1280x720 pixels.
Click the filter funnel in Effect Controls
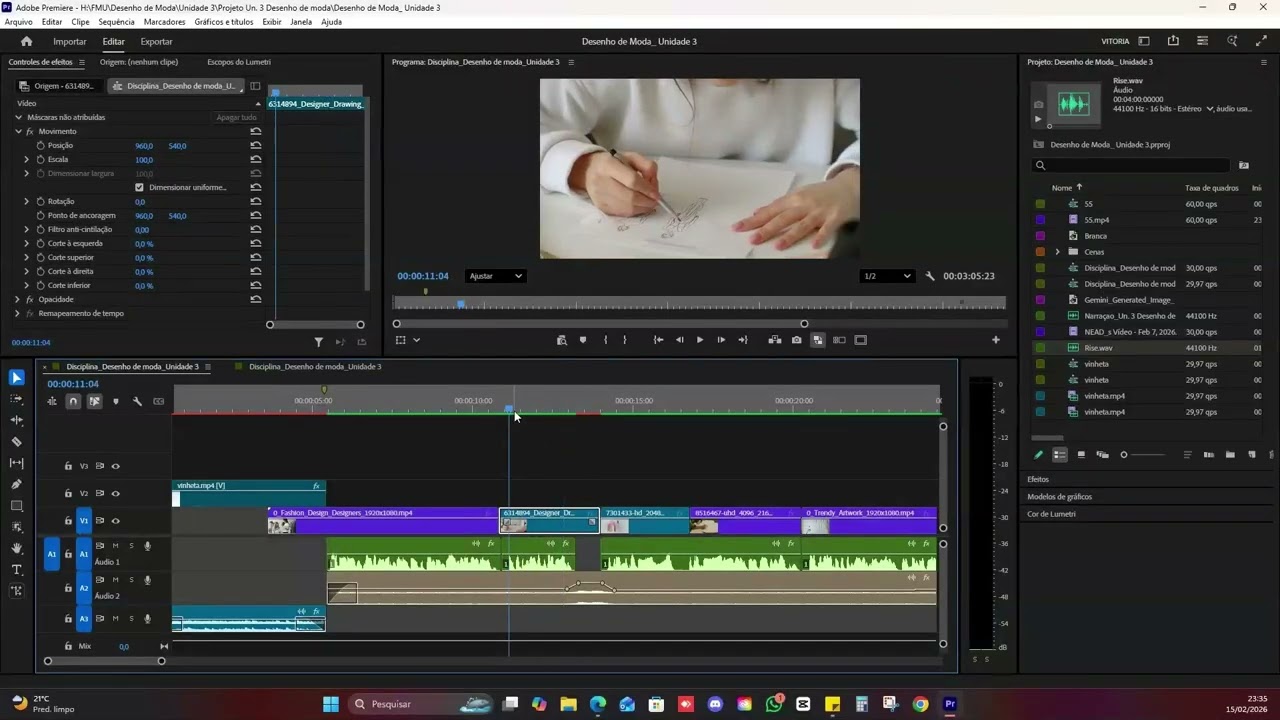[x=319, y=342]
